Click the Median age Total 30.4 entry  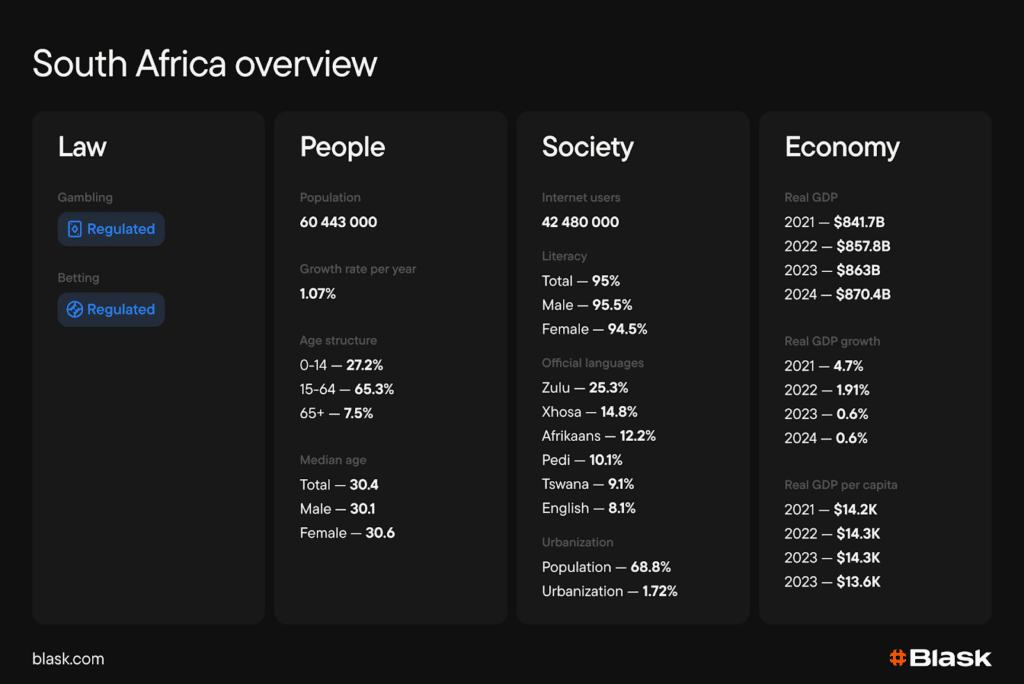[339, 485]
